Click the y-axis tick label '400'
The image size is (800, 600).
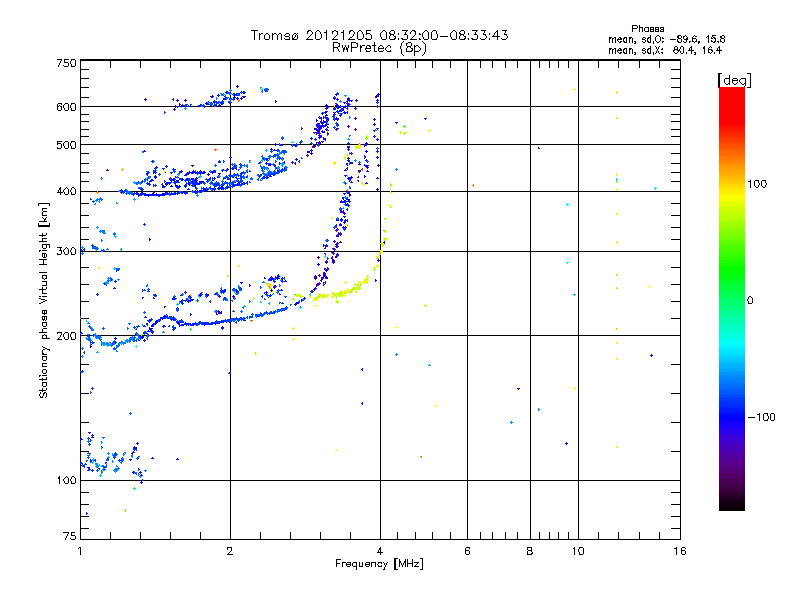click(x=66, y=191)
